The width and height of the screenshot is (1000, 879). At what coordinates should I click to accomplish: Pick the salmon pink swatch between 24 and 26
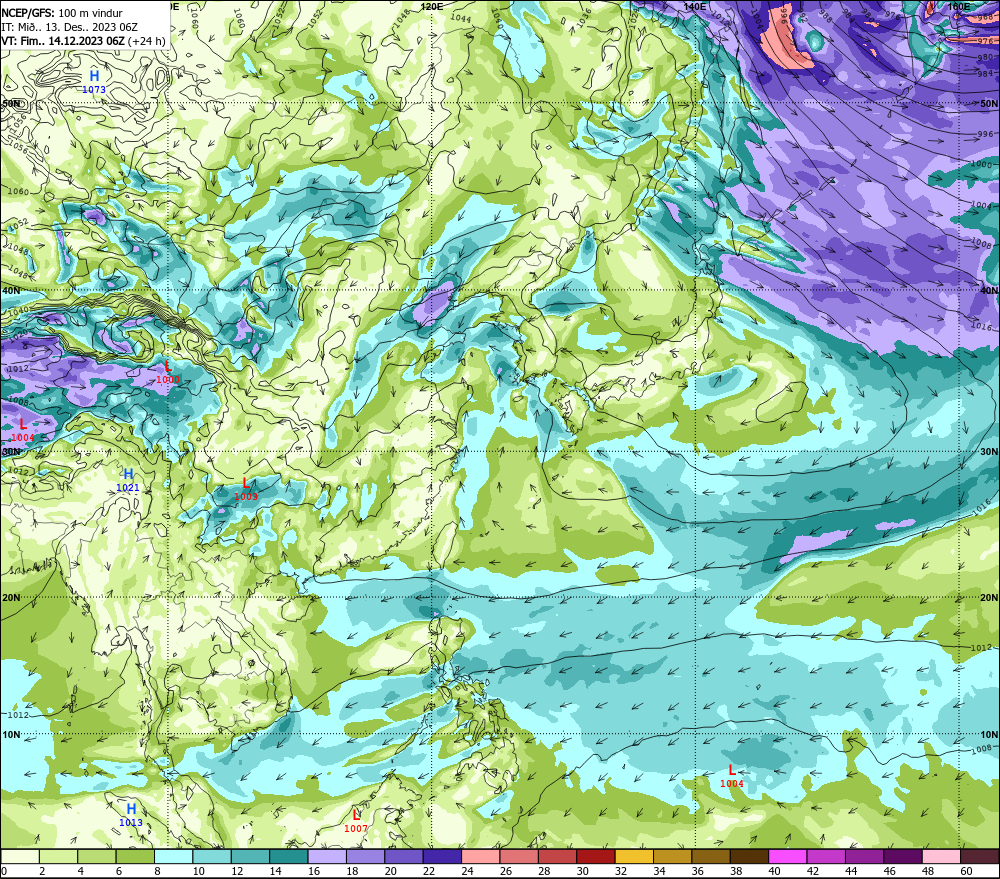[x=481, y=856]
